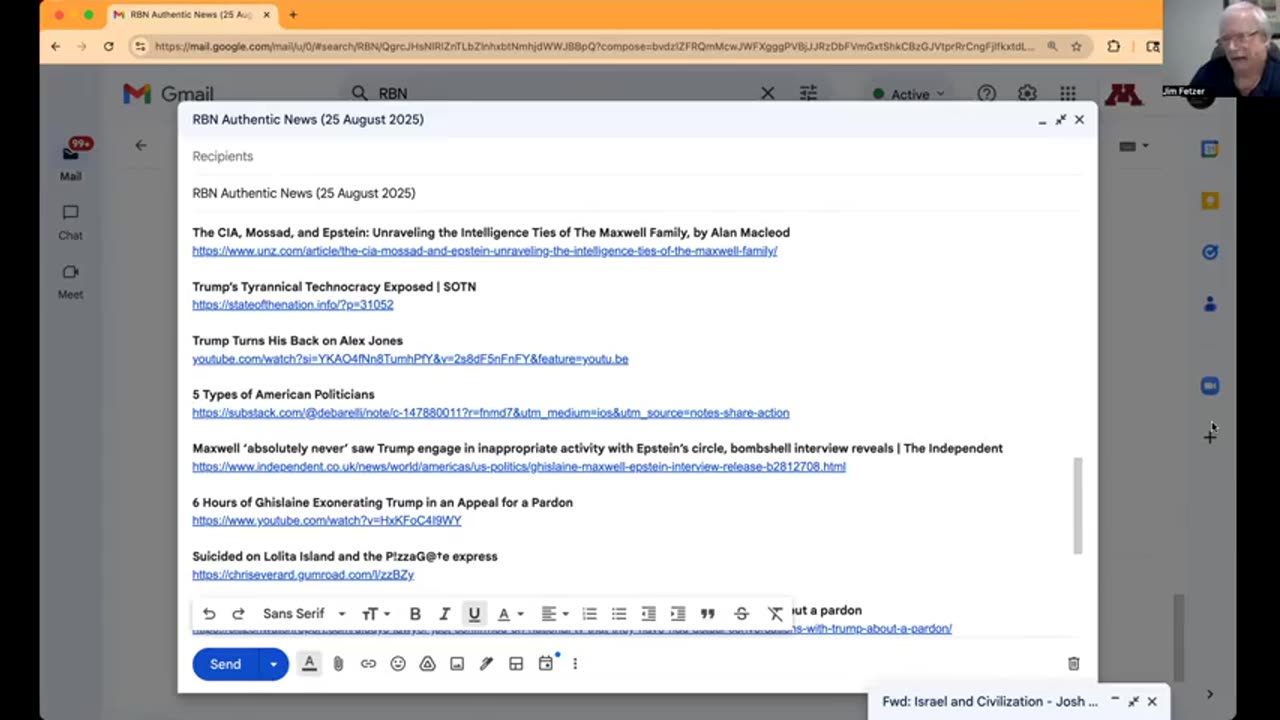Open Google Keep side panel

coord(1210,201)
